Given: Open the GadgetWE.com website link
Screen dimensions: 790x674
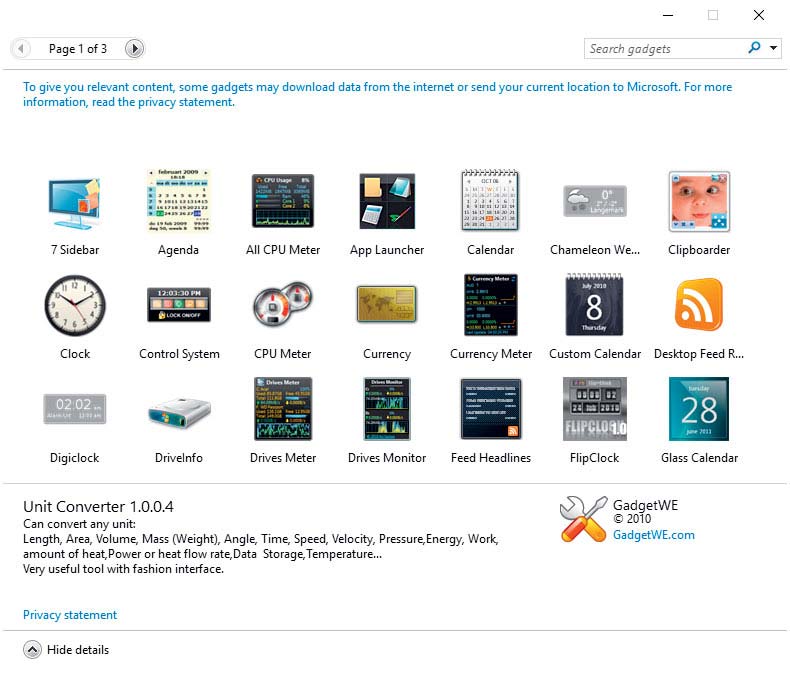Looking at the screenshot, I should pyautogui.click(x=653, y=535).
